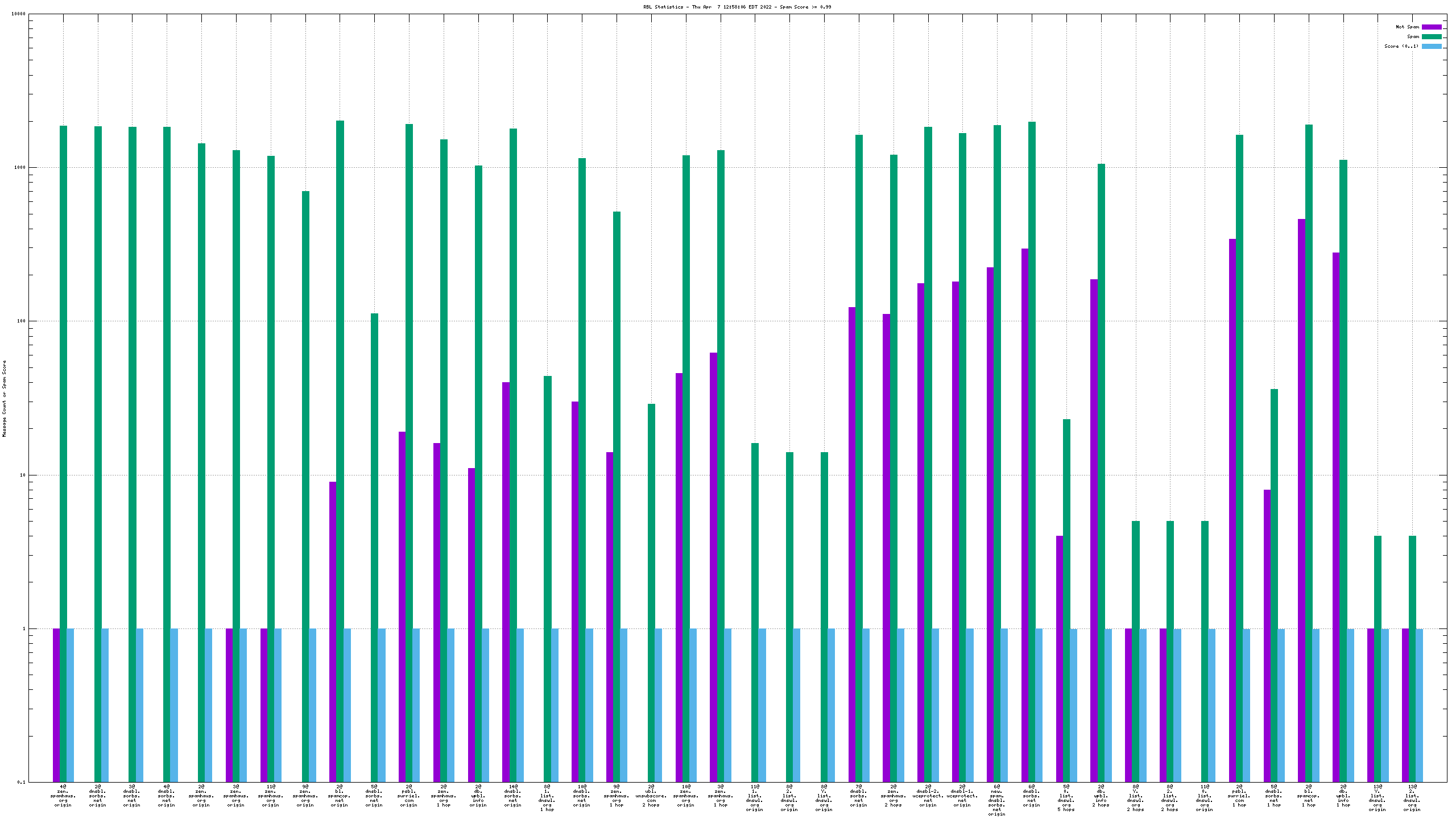
Task: Click the RBL Statistics chart title
Action: click(x=737, y=7)
